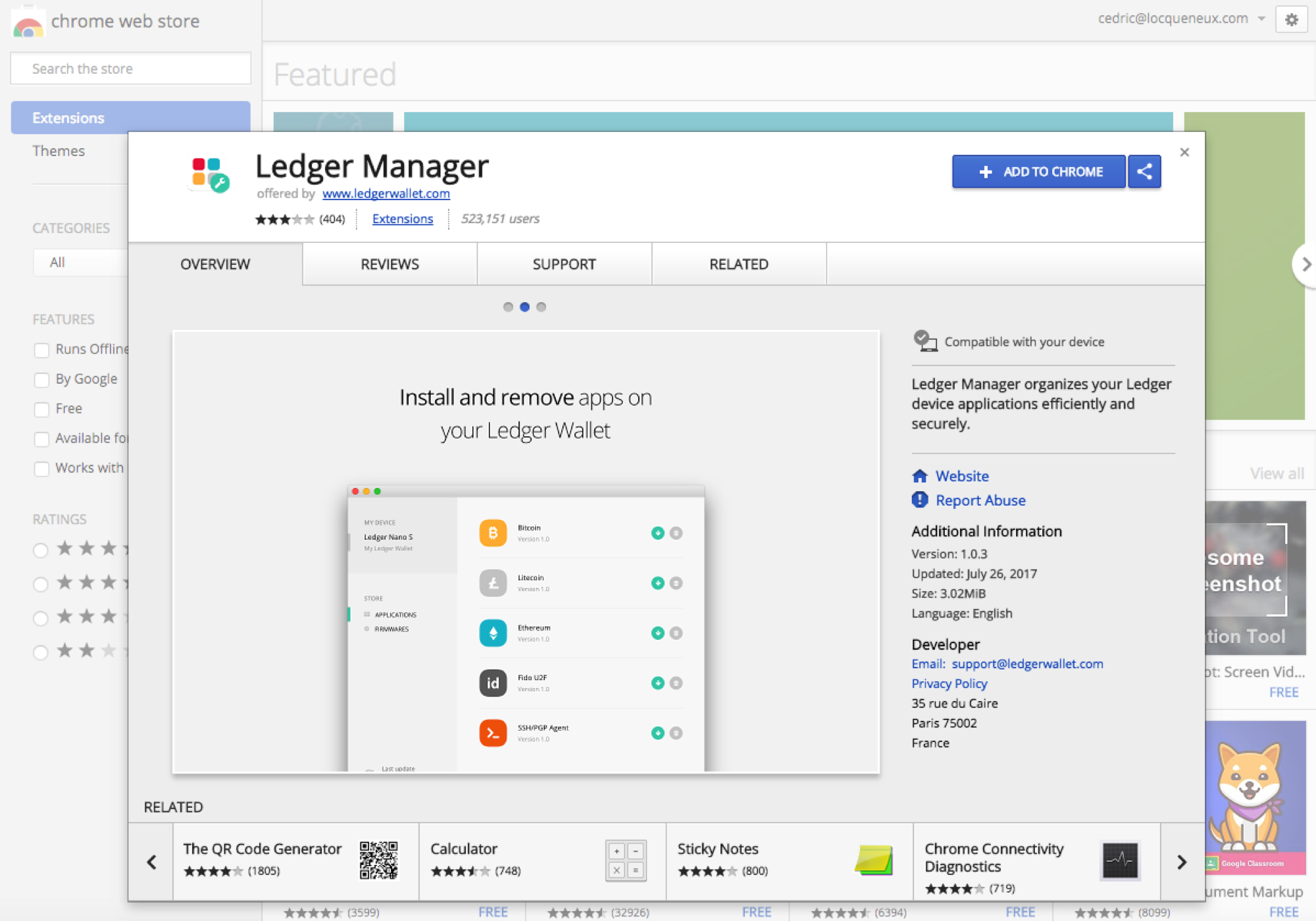Click View all link
Viewport: 1316px width, 921px height.
click(1277, 473)
